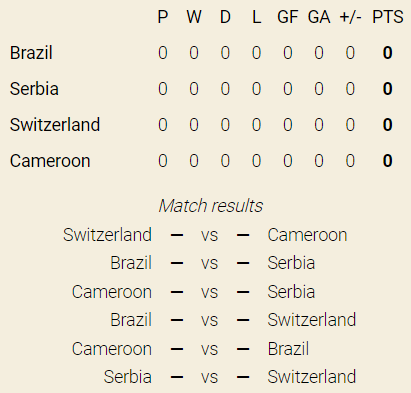The width and height of the screenshot is (411, 393).
Task: Click Cameroon's score in Cameroon vs Serbia
Action: (177, 292)
